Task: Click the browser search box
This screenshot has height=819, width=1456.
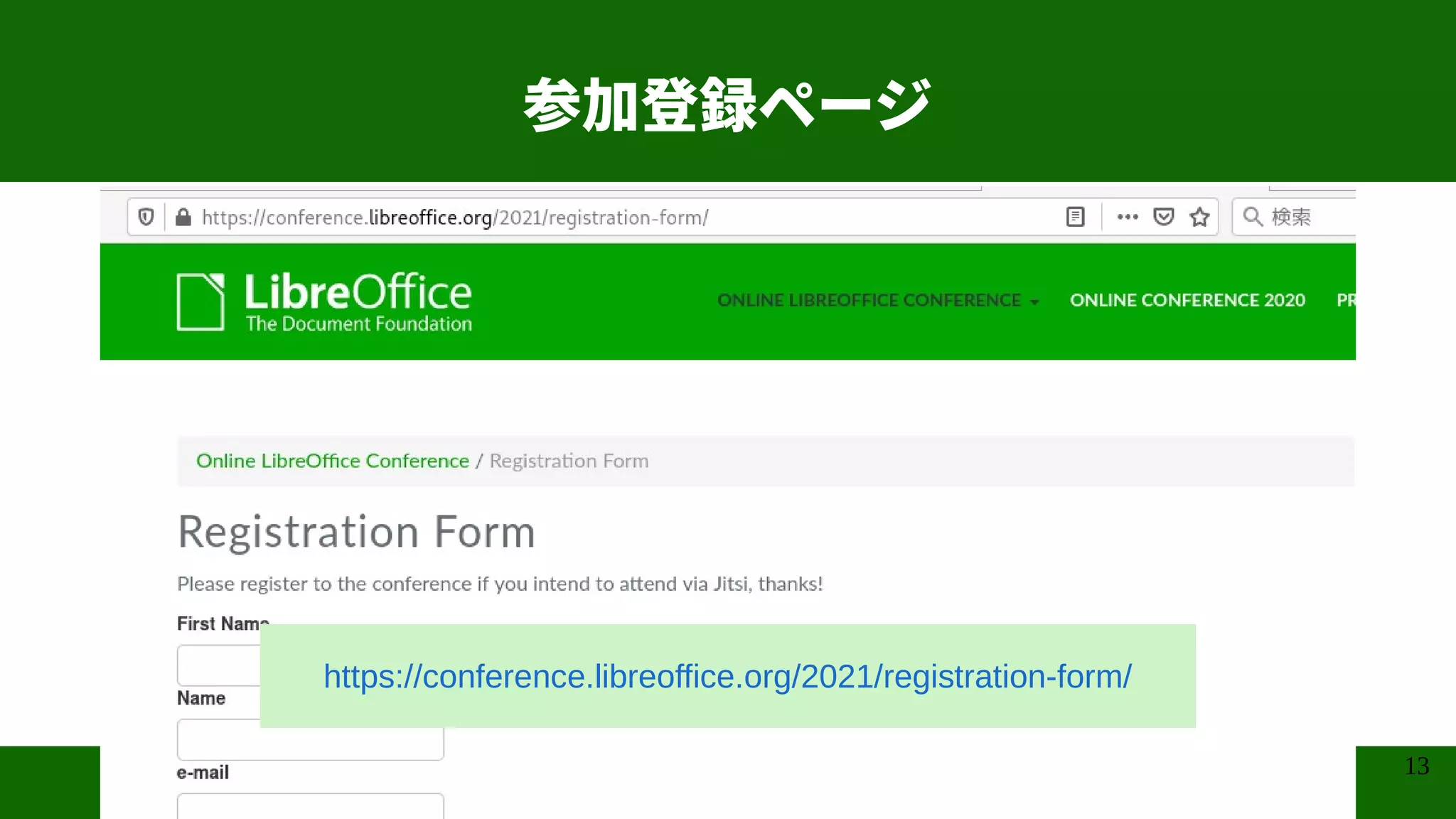Action: (1294, 217)
